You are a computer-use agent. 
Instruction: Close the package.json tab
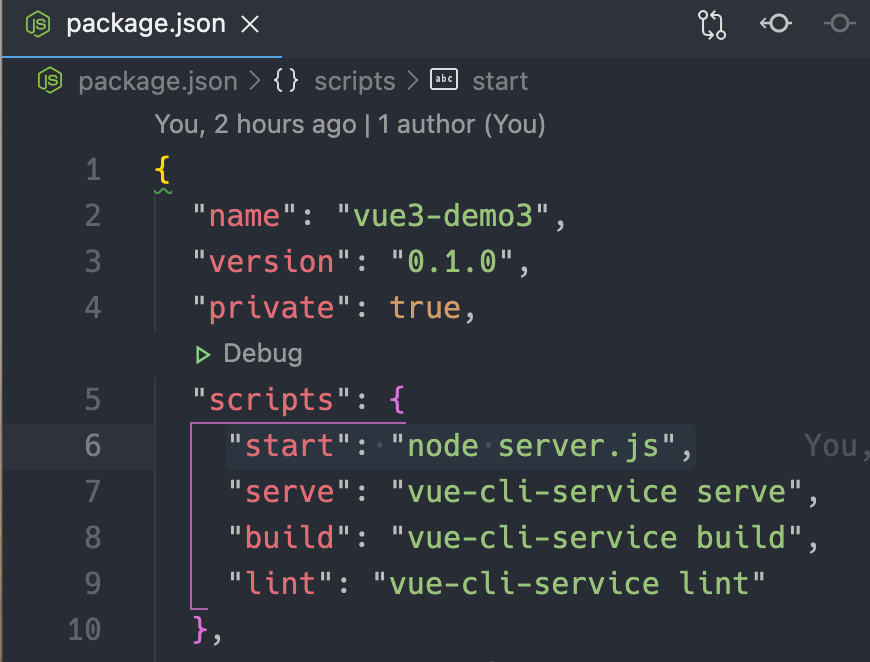tap(250, 25)
